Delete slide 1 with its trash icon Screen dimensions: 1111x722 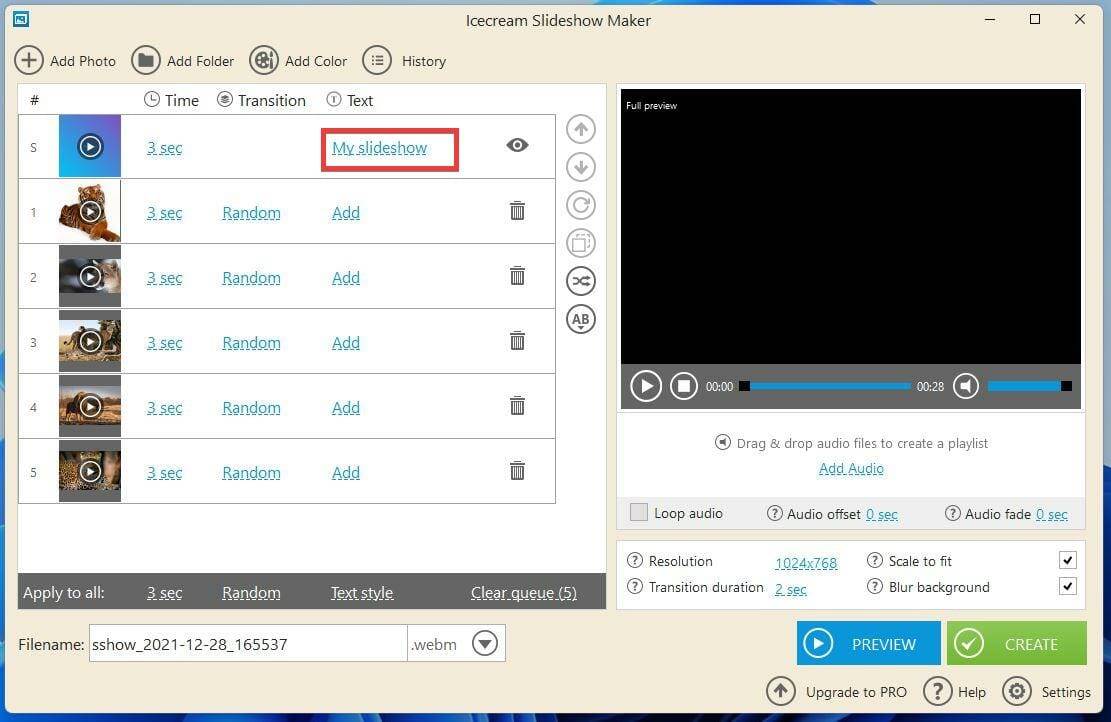click(517, 211)
